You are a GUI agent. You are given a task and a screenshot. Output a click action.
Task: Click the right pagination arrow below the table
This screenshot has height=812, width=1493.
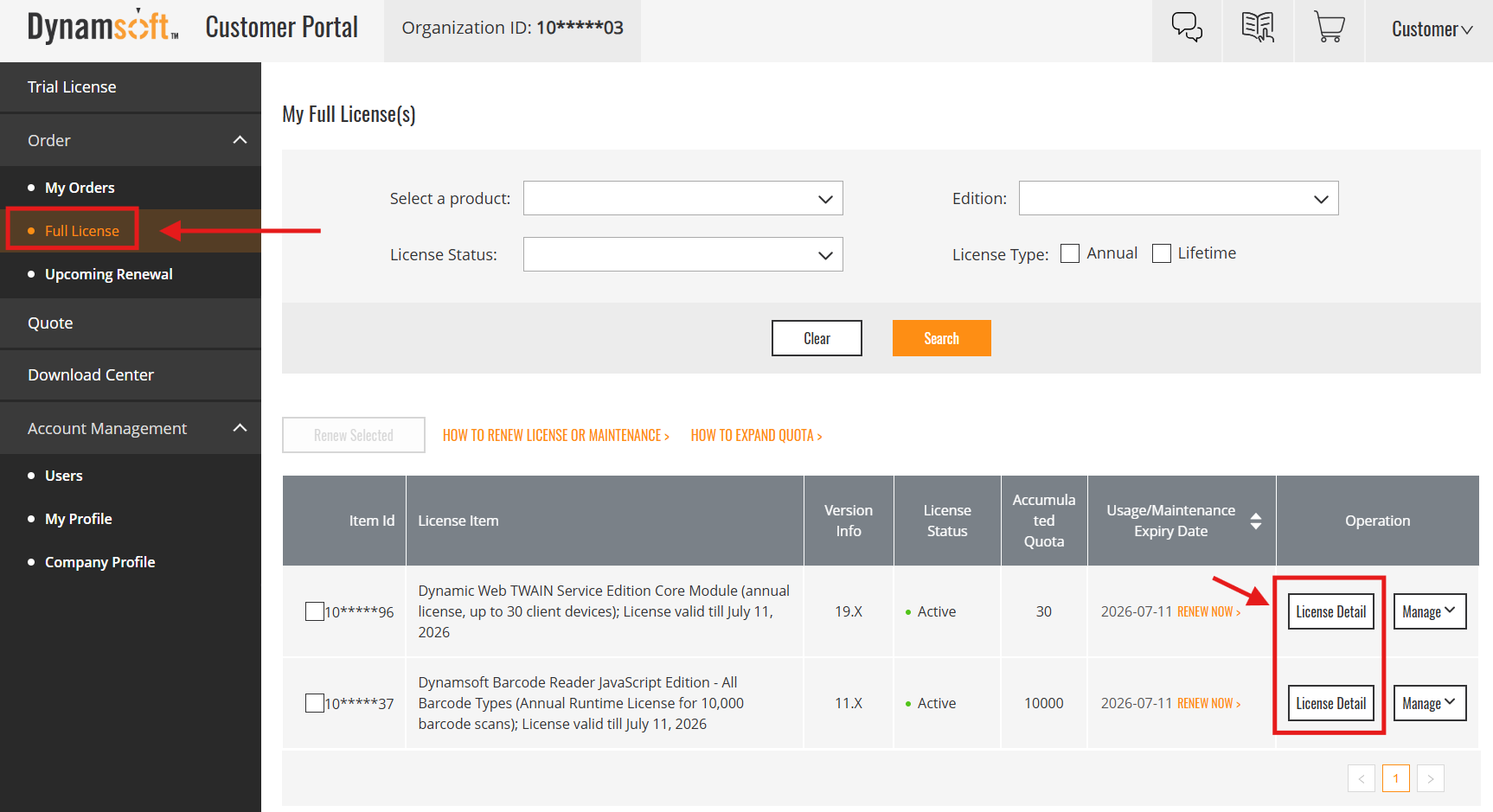click(1431, 778)
